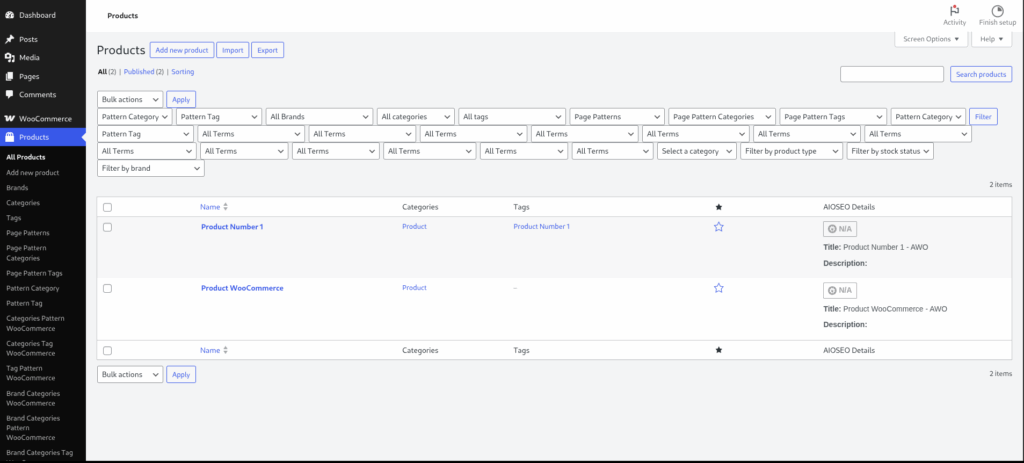Click Apply beside the bottom Bulk actions
Image resolution: width=1024 pixels, height=463 pixels.
pos(181,374)
